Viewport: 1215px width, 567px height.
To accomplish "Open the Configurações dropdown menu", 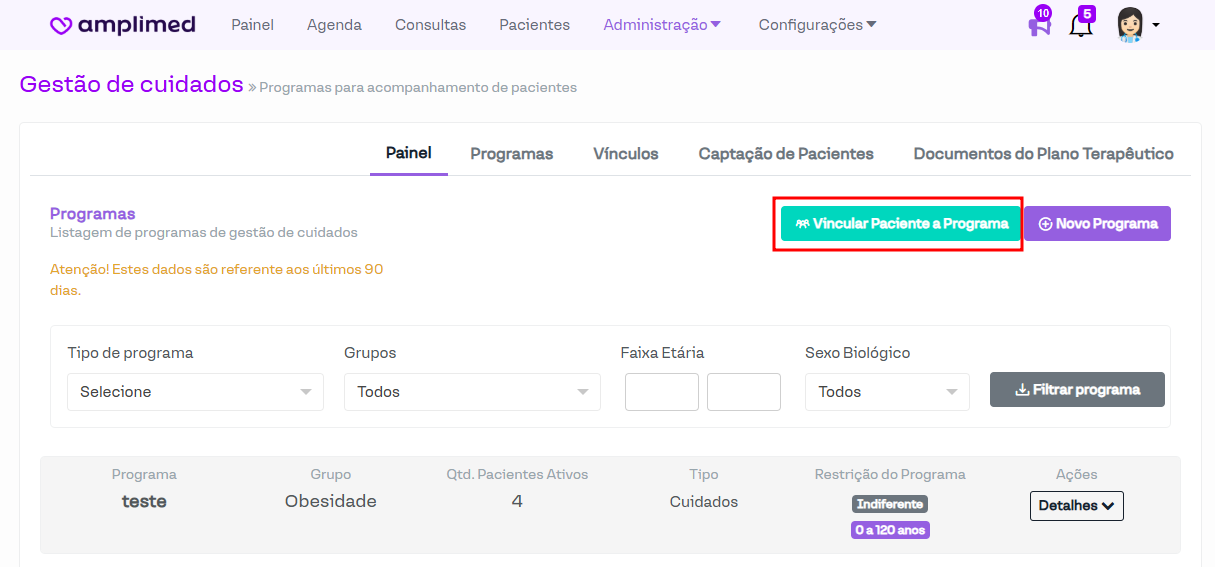I will click(x=817, y=25).
